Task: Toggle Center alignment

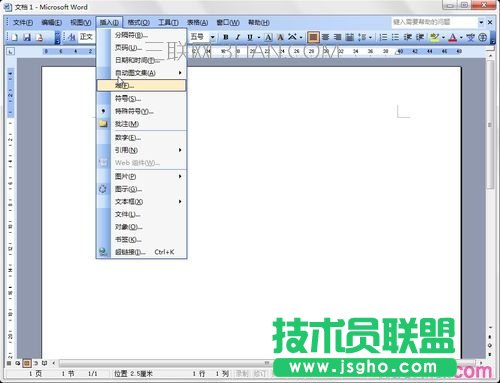Action: coord(325,37)
